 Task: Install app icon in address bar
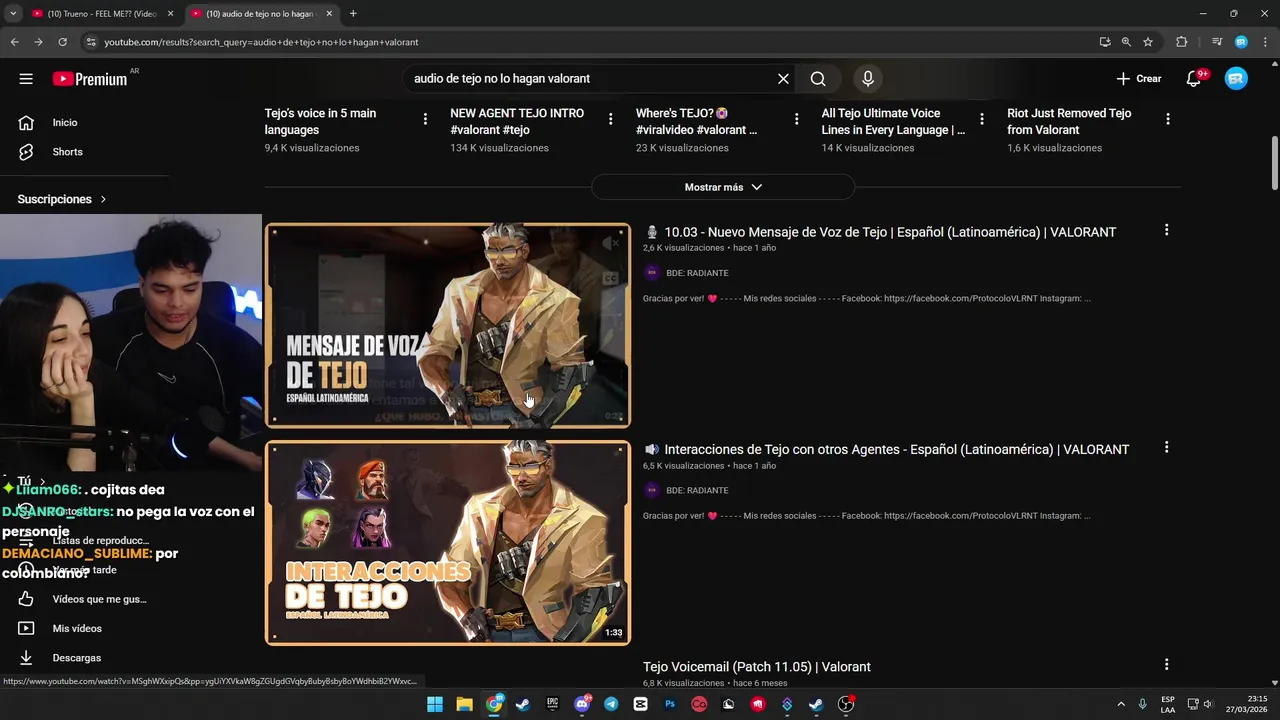point(1105,42)
